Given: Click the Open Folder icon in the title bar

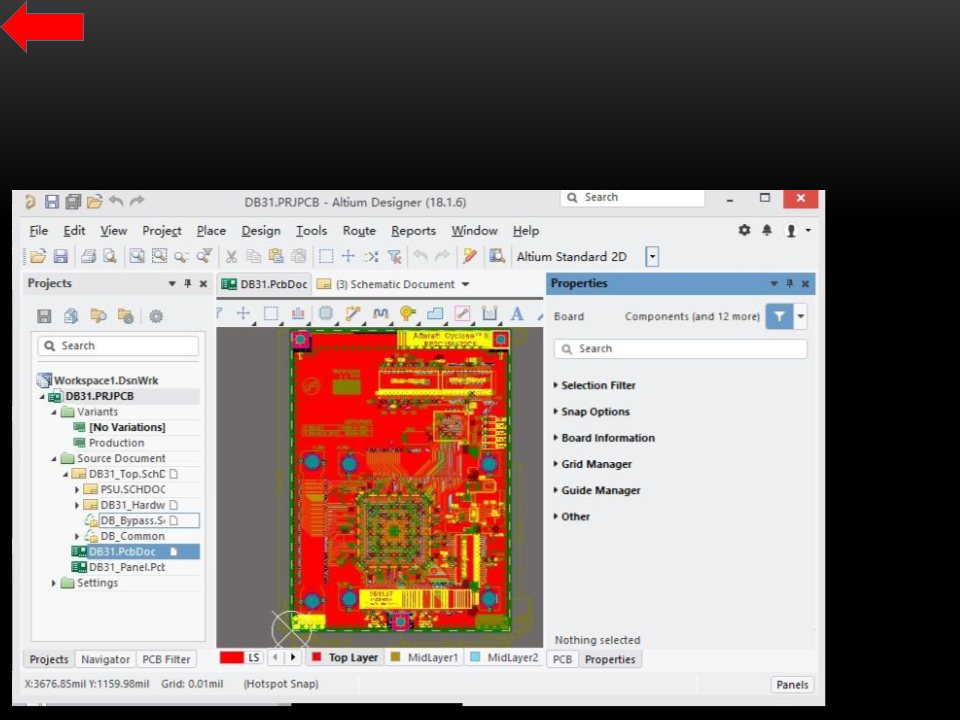Looking at the screenshot, I should 94,202.
